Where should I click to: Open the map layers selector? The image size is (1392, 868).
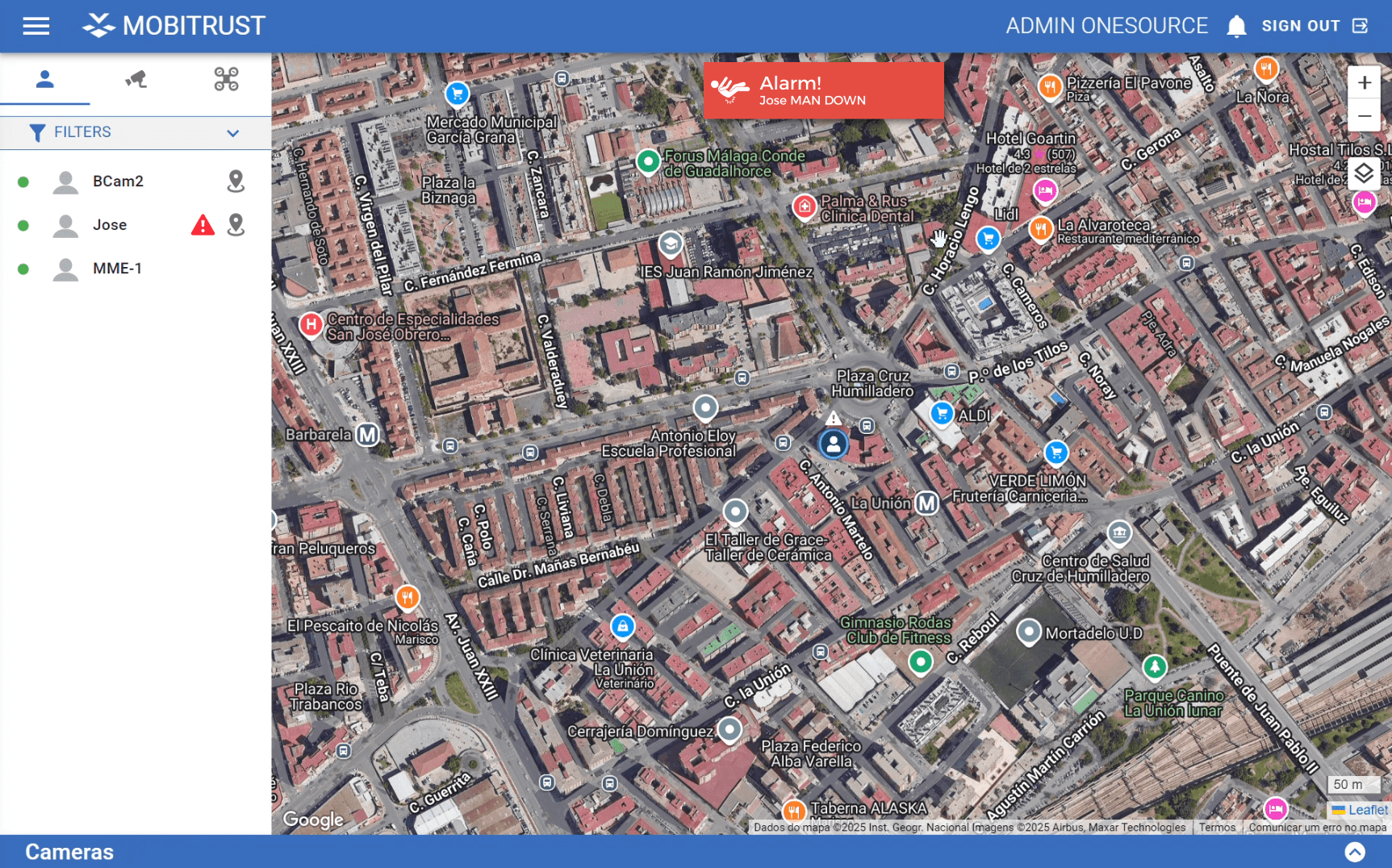pyautogui.click(x=1363, y=173)
